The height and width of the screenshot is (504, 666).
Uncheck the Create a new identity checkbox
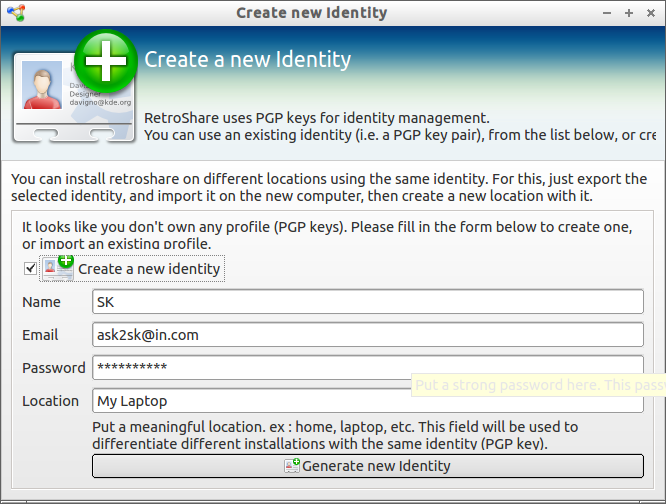[30, 268]
